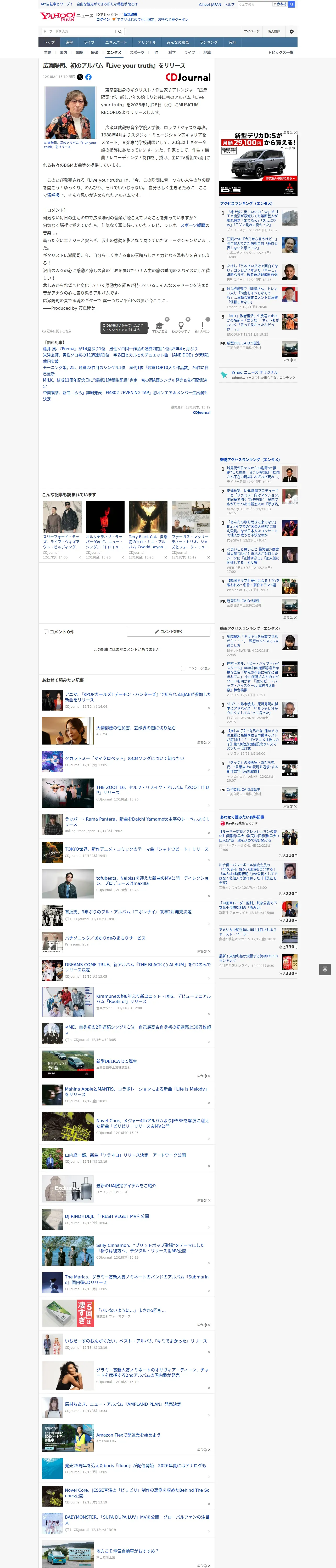Open the Mahina Apple＆MANTIS article link

coord(137,1092)
